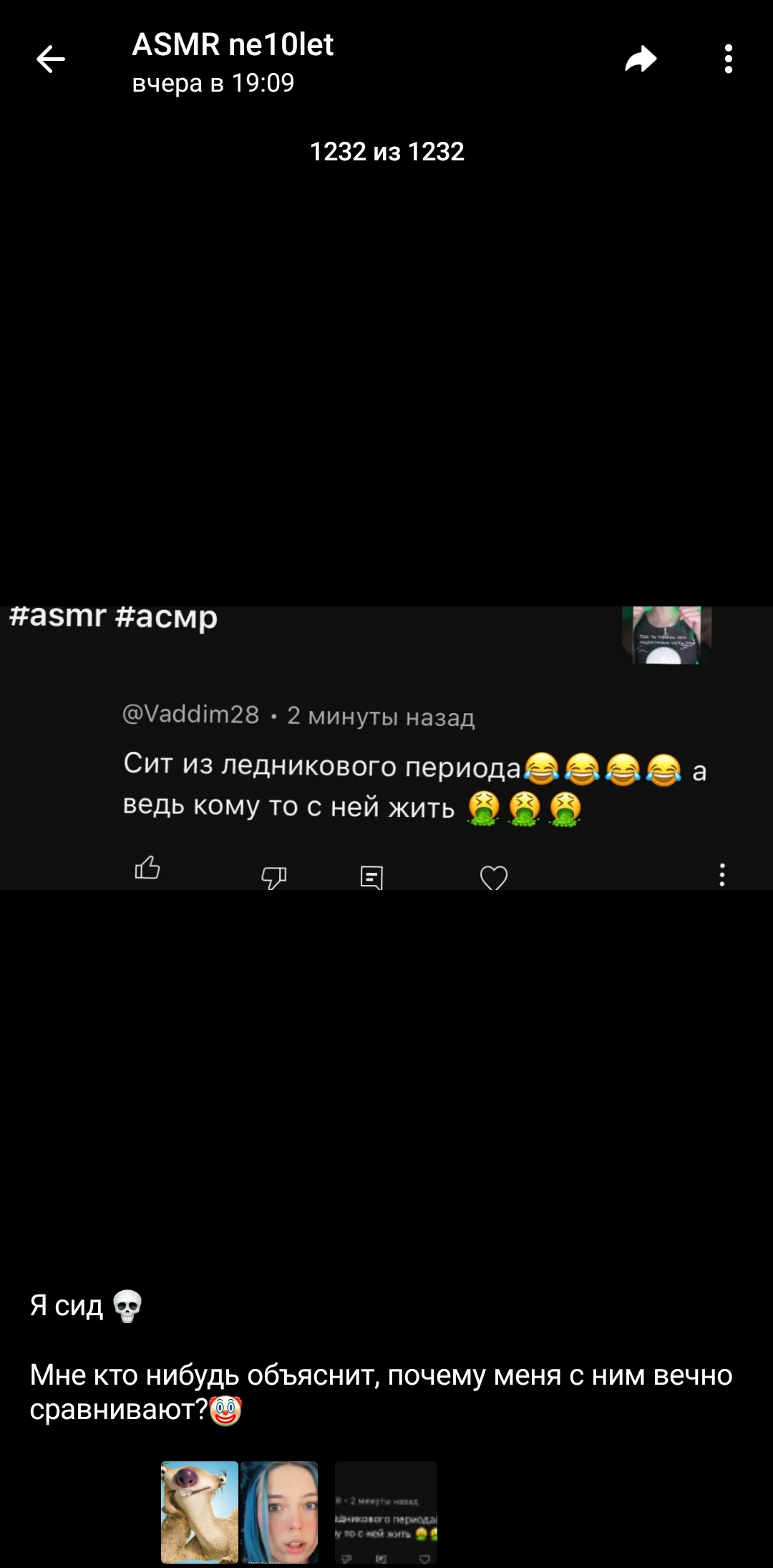Tap the thumbs-up icon under the comment
The height and width of the screenshot is (1568, 773).
click(x=147, y=867)
